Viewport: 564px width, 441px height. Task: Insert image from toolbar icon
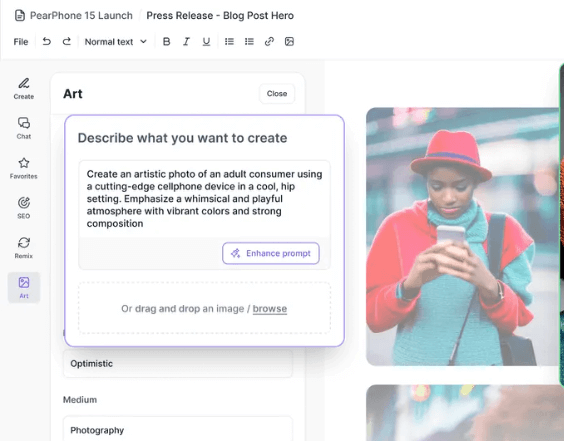click(290, 42)
